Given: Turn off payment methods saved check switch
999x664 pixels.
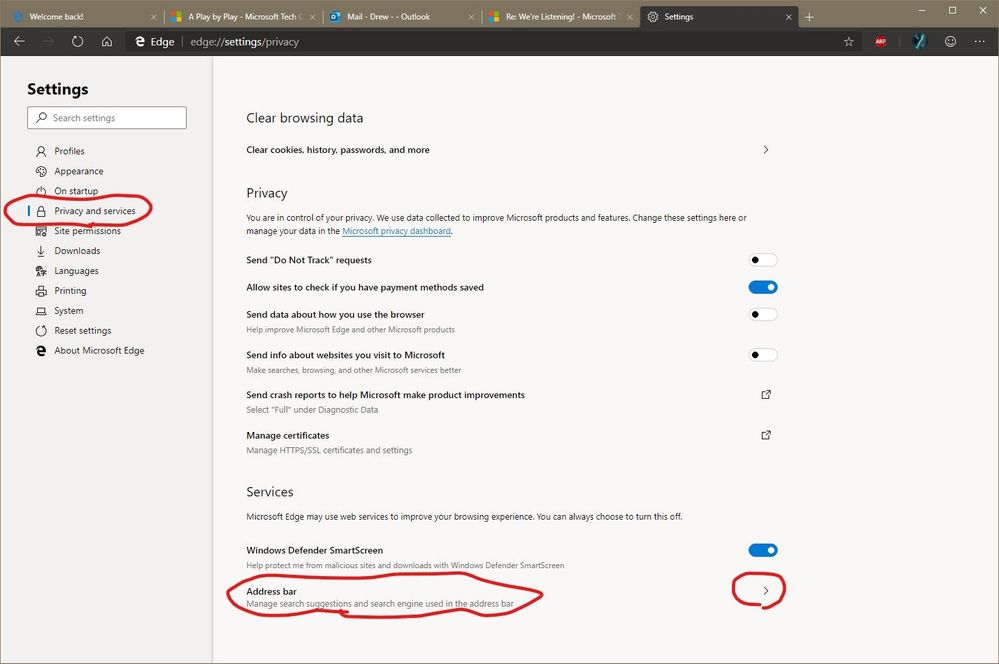Looking at the screenshot, I should click(763, 287).
